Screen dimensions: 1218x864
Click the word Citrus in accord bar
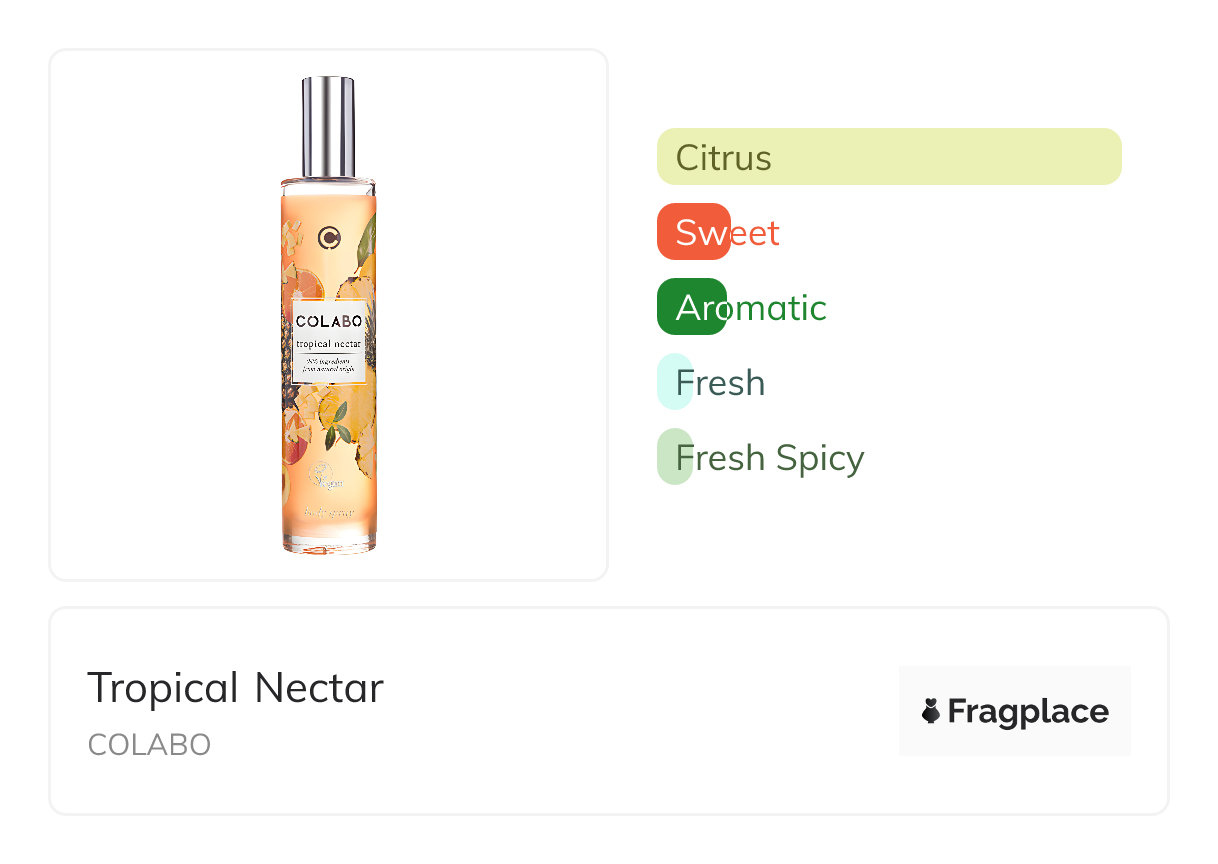[723, 158]
